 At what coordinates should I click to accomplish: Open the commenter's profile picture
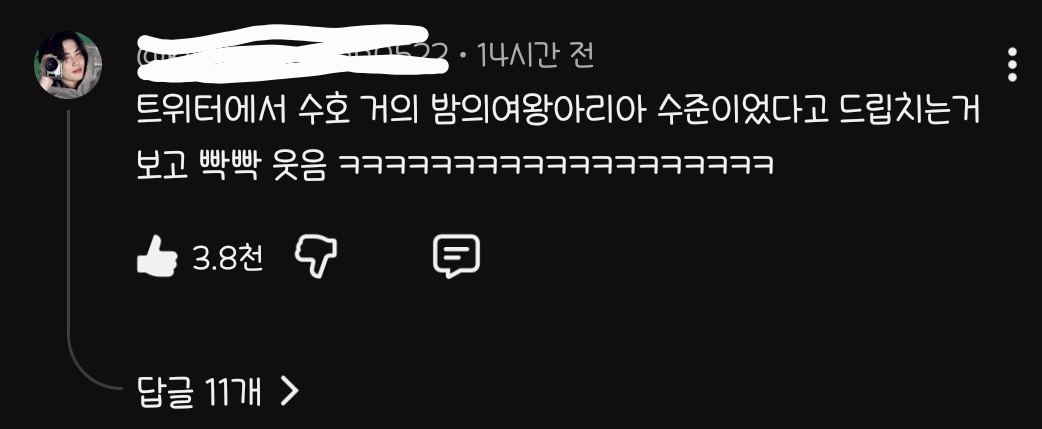coord(68,65)
